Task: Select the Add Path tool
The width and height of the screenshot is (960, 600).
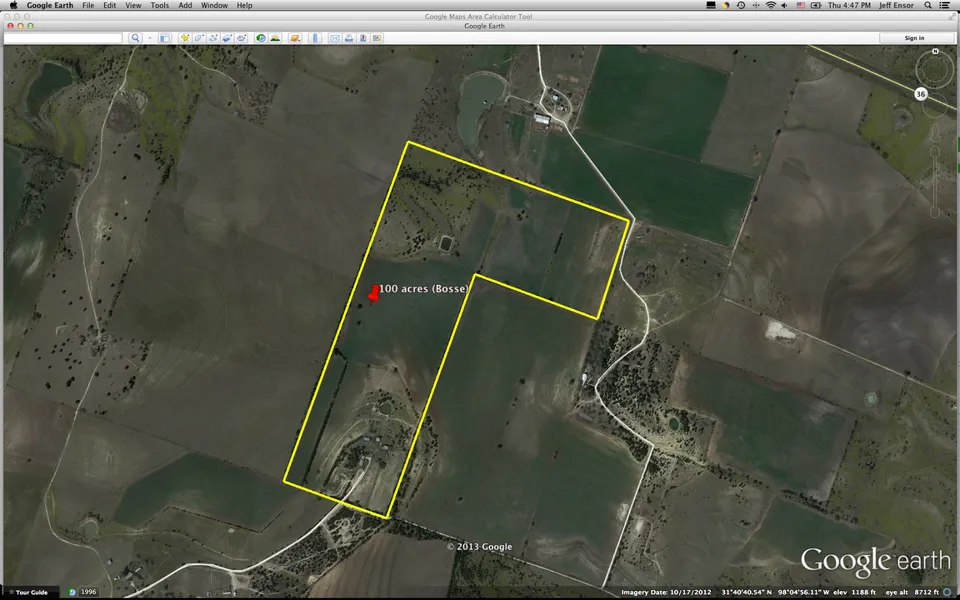Action: click(213, 38)
